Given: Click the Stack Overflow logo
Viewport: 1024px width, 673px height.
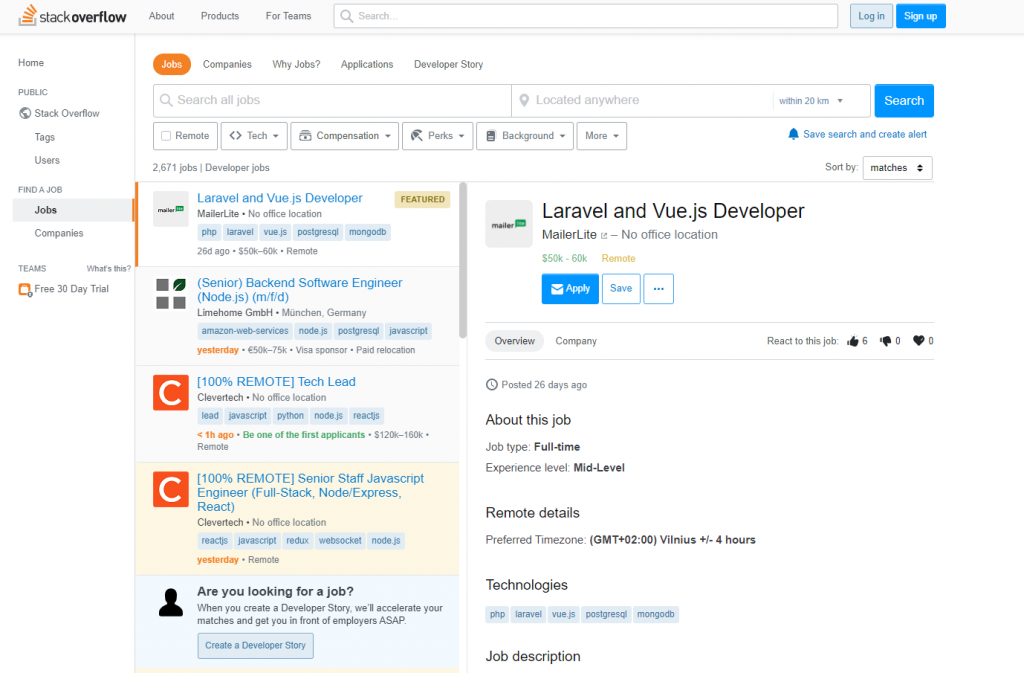Looking at the screenshot, I should [71, 15].
